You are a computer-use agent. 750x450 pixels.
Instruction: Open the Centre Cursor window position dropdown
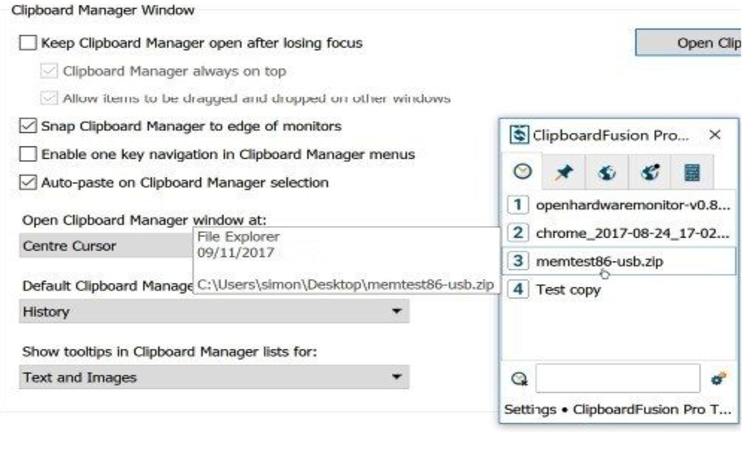105,246
